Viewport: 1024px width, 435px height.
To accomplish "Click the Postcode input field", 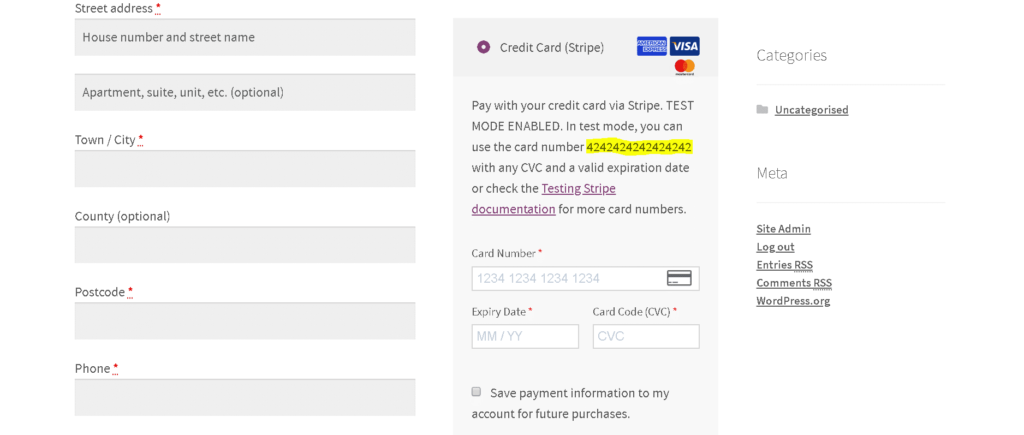I will coord(245,321).
